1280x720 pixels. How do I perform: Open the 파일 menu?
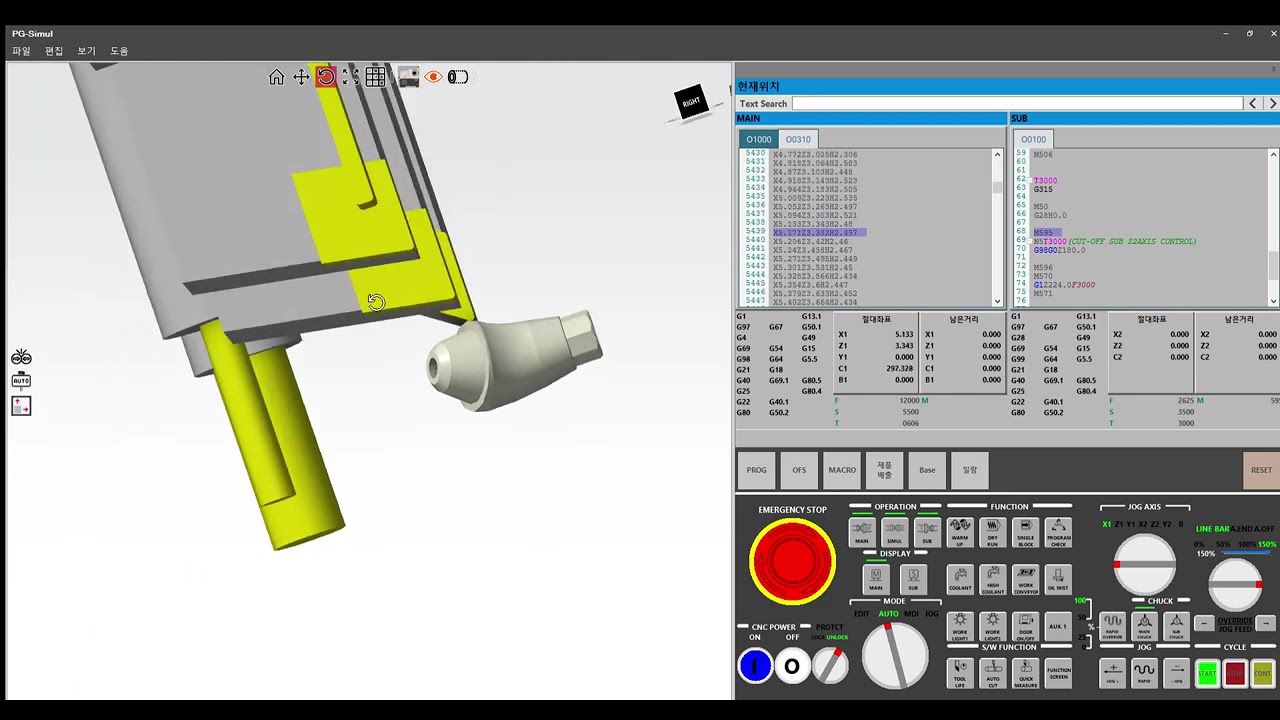pos(21,51)
